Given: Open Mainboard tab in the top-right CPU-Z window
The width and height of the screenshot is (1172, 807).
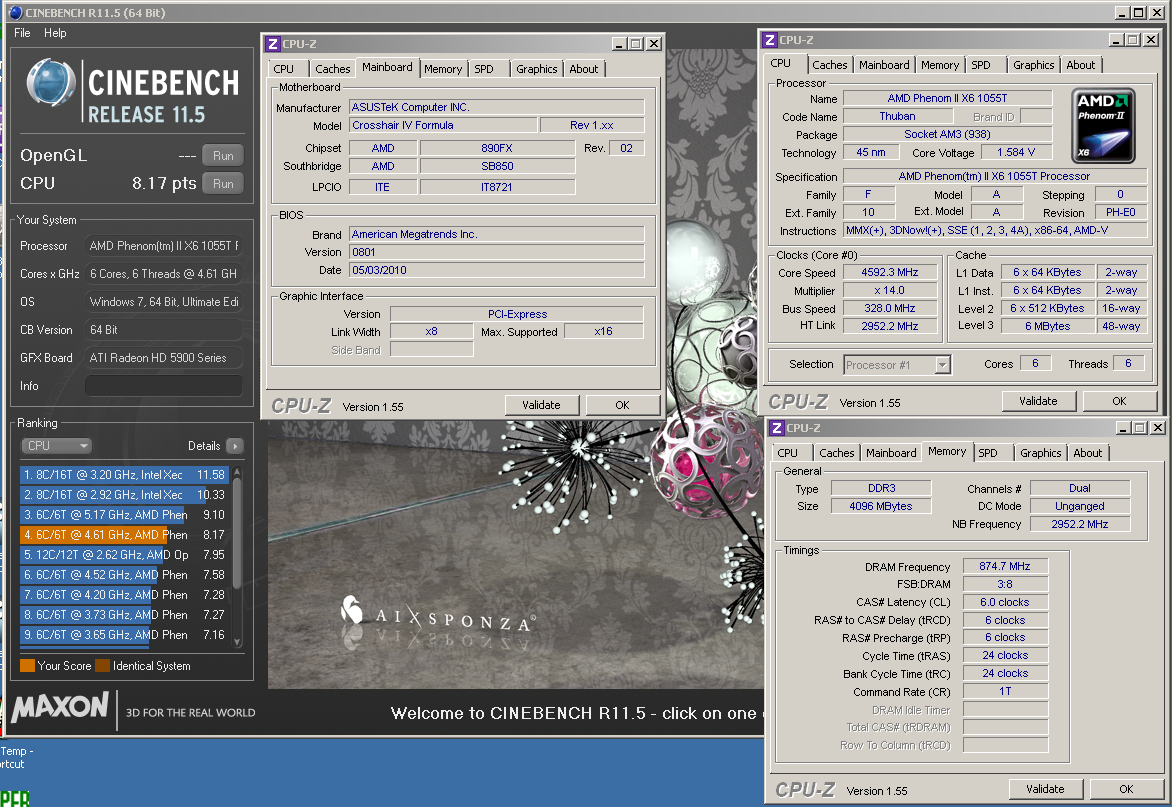Looking at the screenshot, I should coord(884,65).
